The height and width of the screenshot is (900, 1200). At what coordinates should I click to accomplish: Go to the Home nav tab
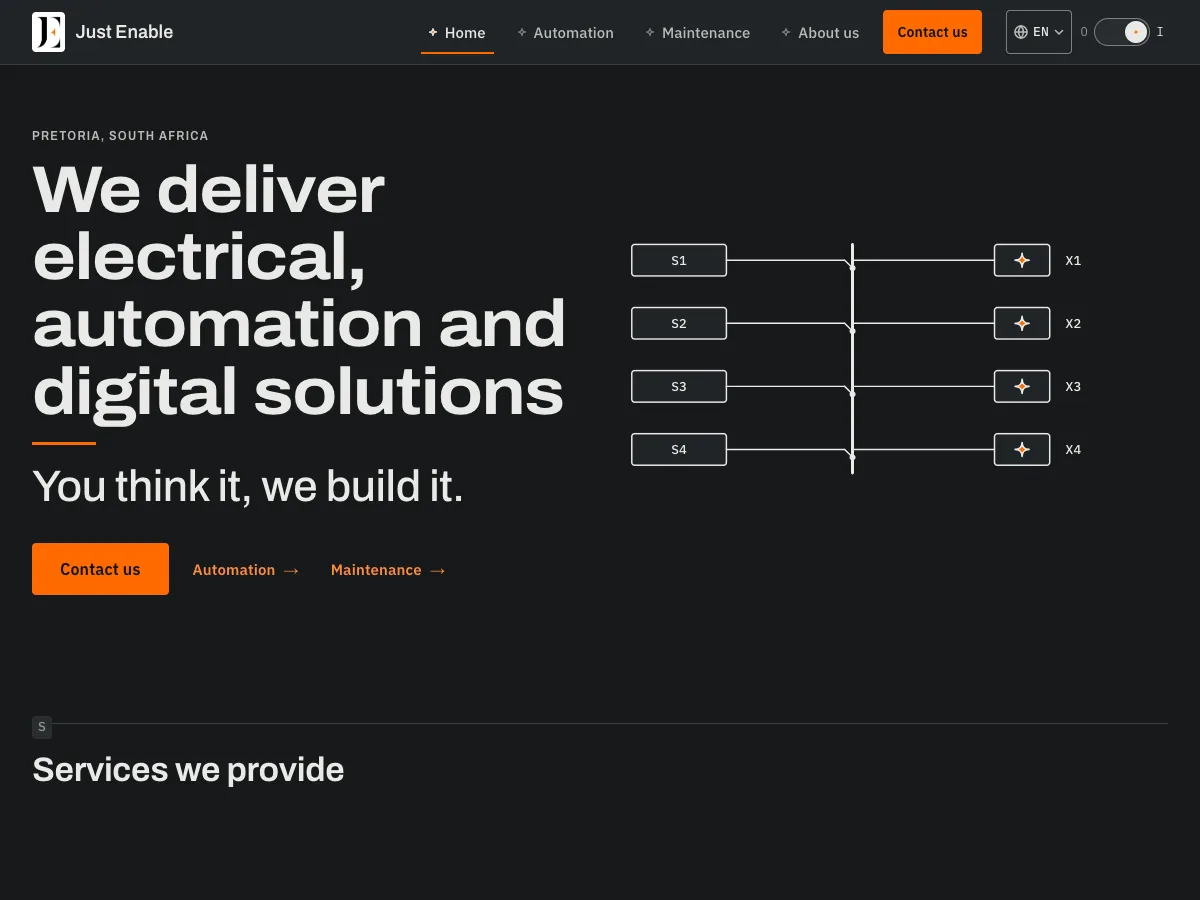457,33
